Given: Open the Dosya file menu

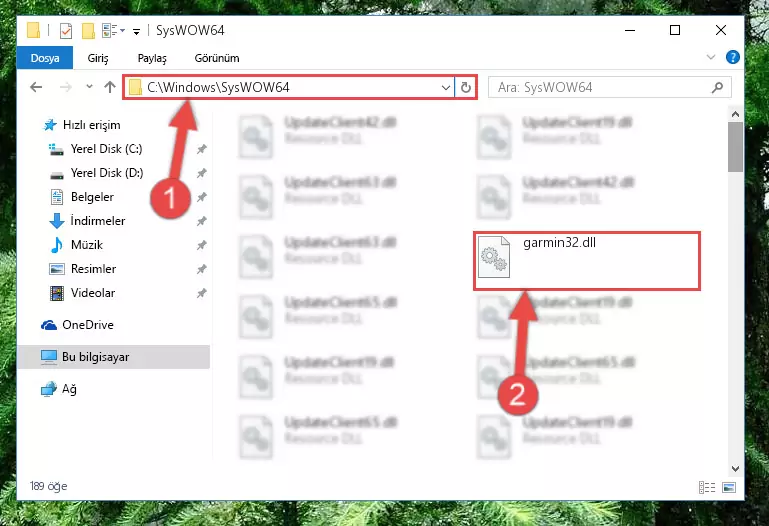Looking at the screenshot, I should pos(45,58).
